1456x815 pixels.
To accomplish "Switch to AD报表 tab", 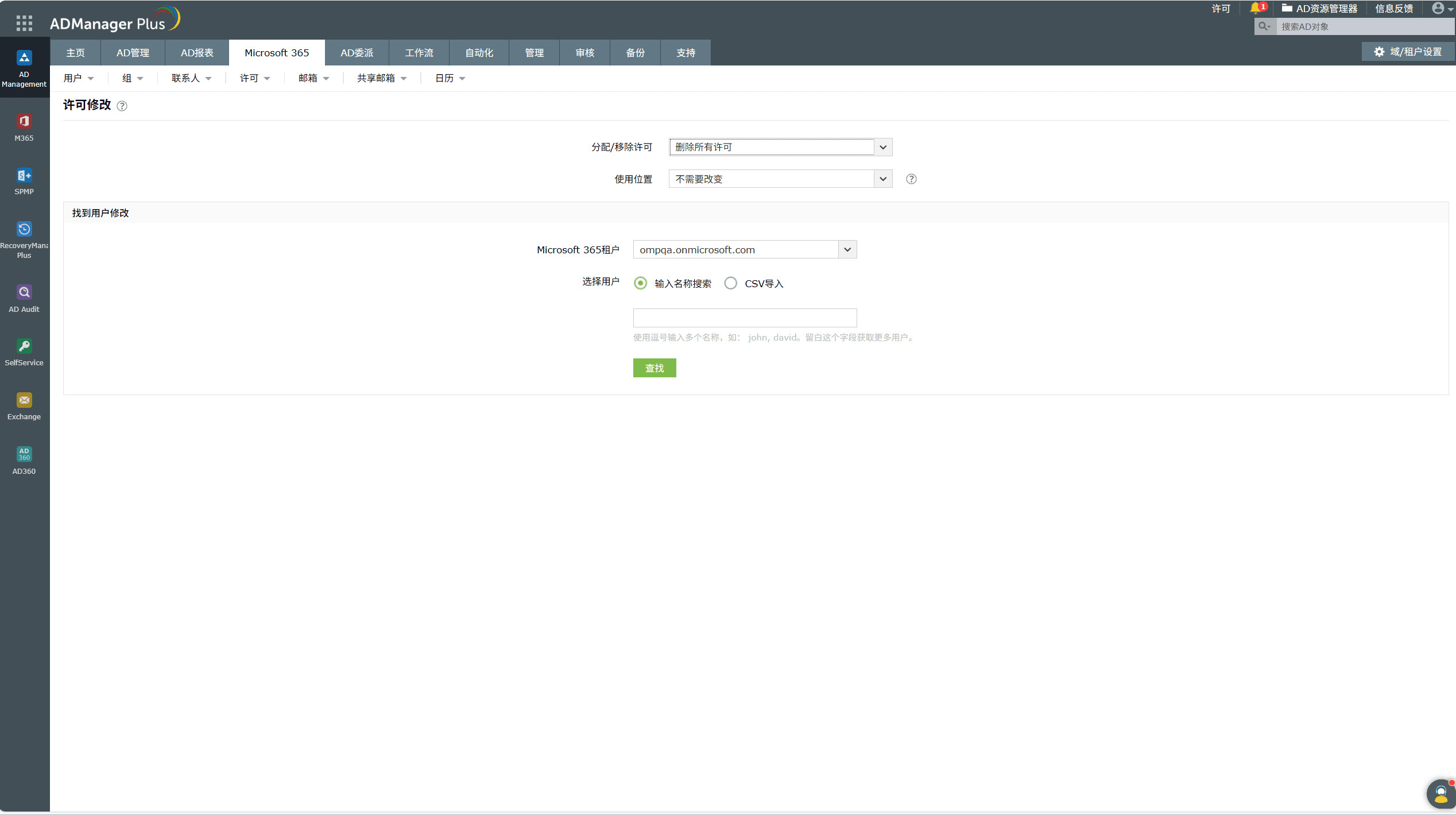I will click(197, 53).
